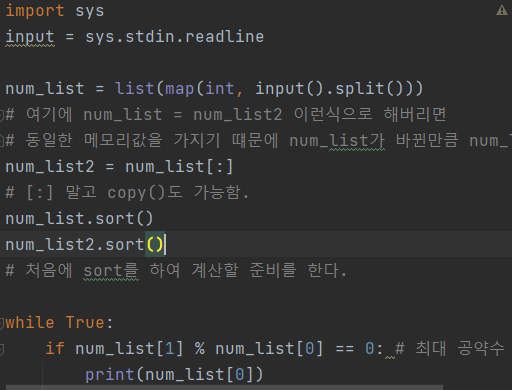
Task: Click 'sys.stdin.readline' expression
Action: [174, 36]
